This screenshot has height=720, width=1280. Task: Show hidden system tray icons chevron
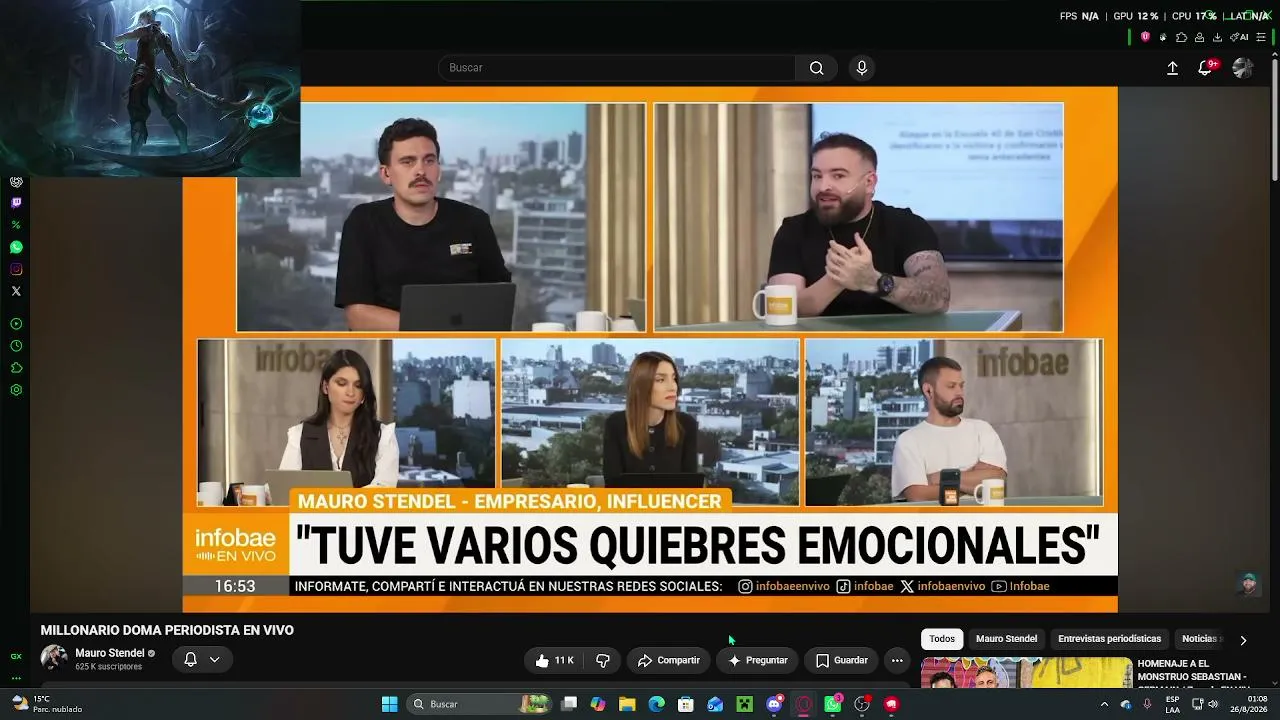1104,704
